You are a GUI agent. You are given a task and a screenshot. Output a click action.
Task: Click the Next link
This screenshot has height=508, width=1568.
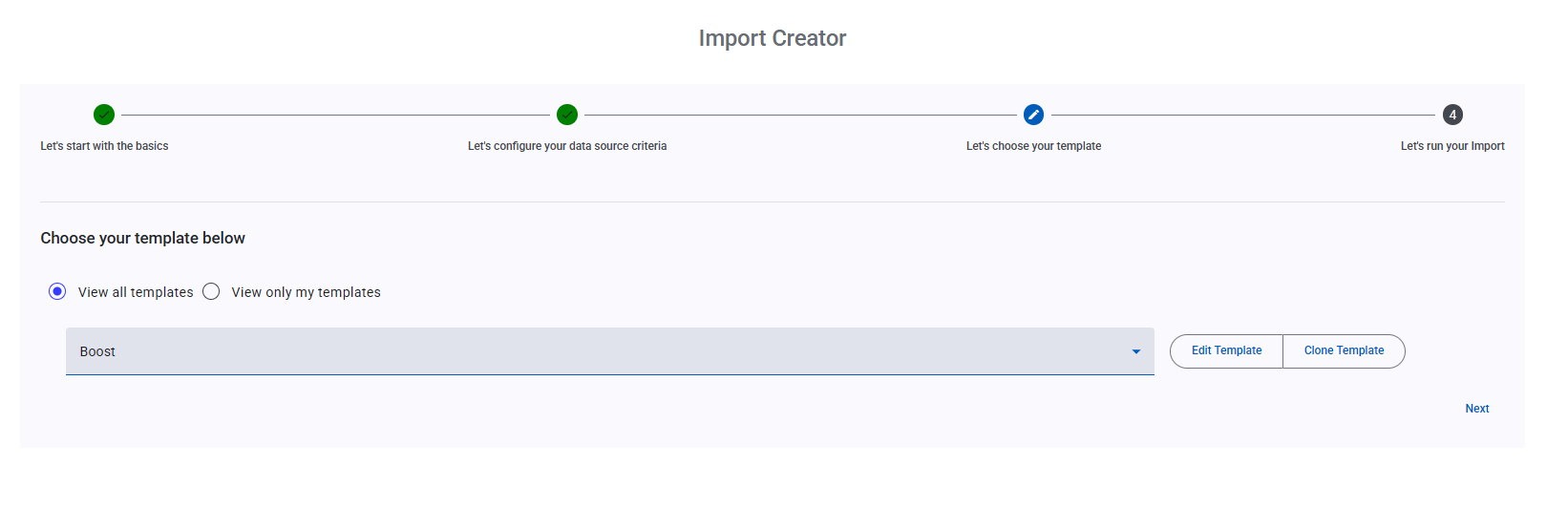pos(1477,409)
